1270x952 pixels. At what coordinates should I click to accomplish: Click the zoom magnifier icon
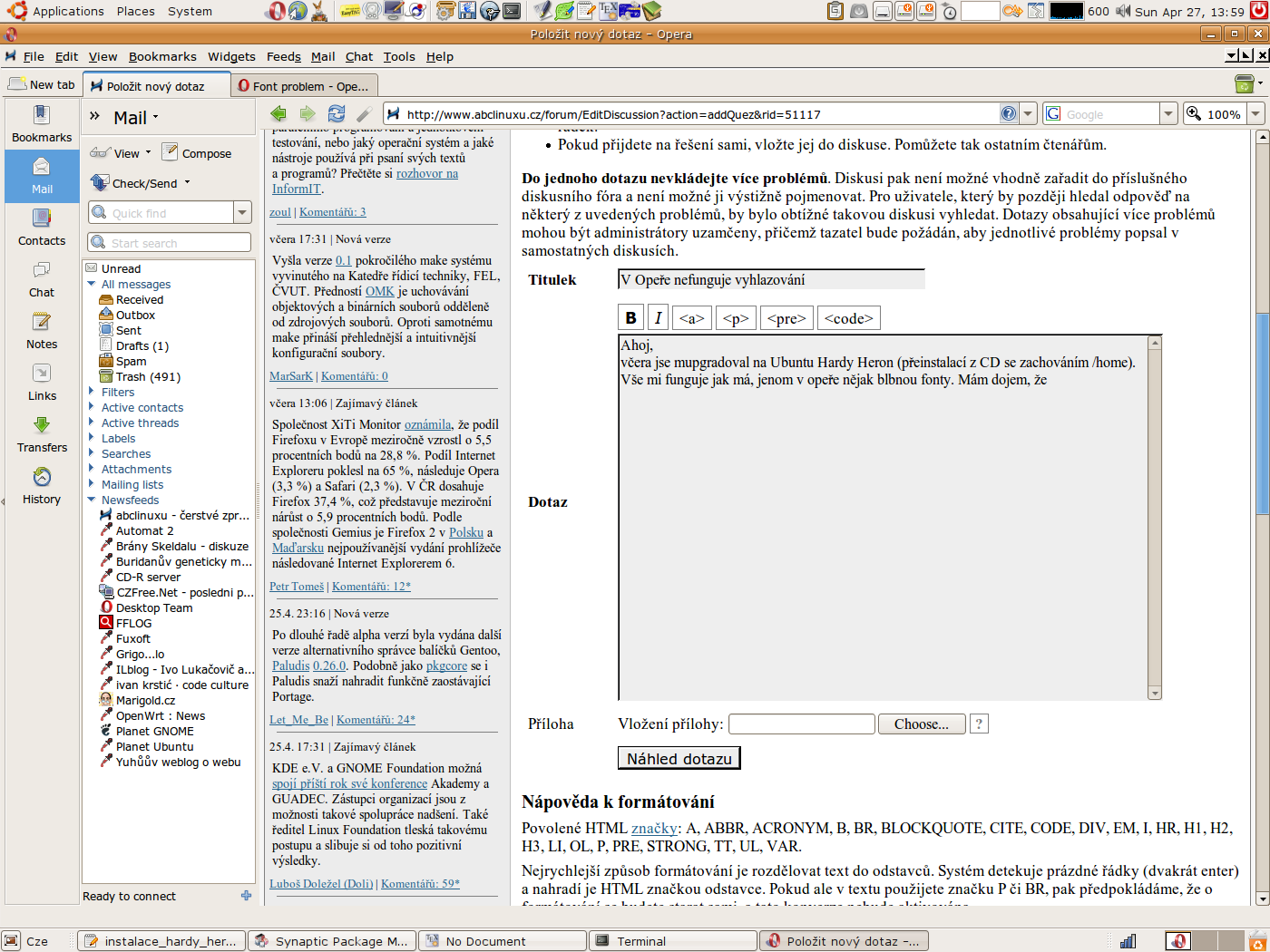click(x=1194, y=113)
